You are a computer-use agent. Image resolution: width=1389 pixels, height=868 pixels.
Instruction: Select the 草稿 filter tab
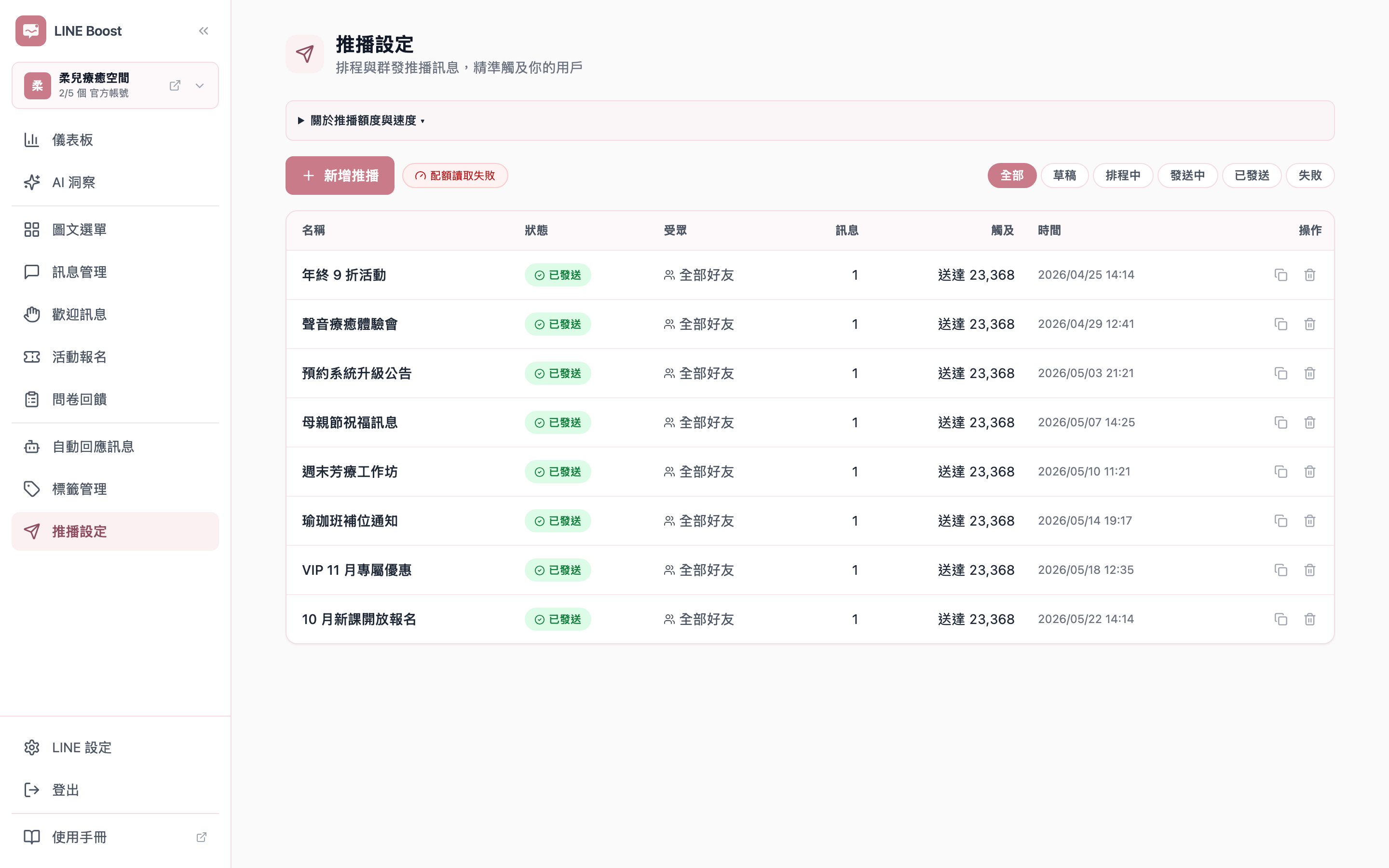coord(1065,176)
